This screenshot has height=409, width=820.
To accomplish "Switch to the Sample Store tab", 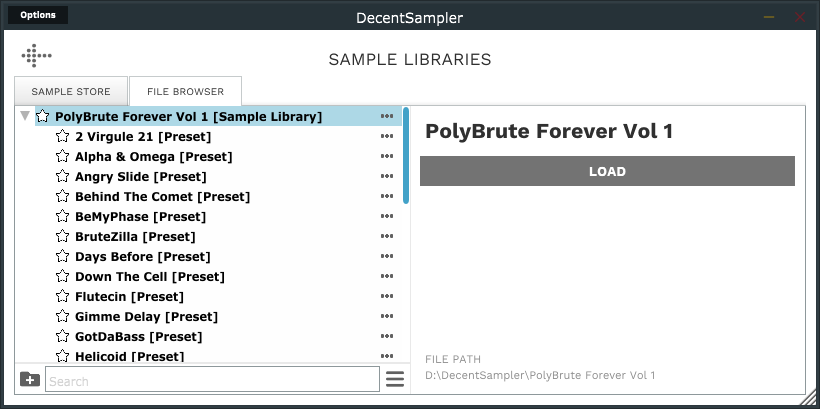I will (70, 91).
